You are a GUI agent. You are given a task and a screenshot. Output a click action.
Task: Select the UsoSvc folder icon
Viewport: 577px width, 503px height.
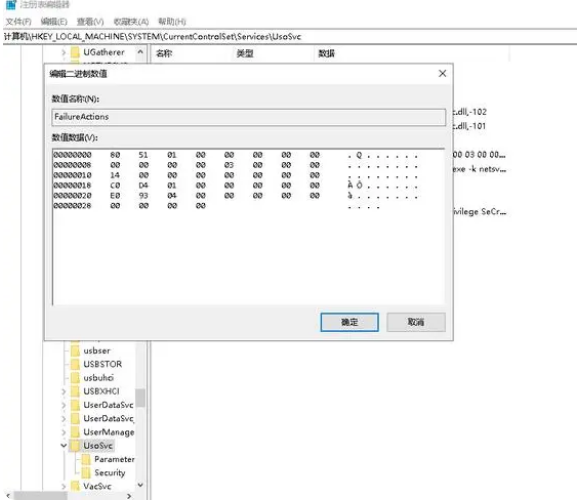tap(75, 446)
